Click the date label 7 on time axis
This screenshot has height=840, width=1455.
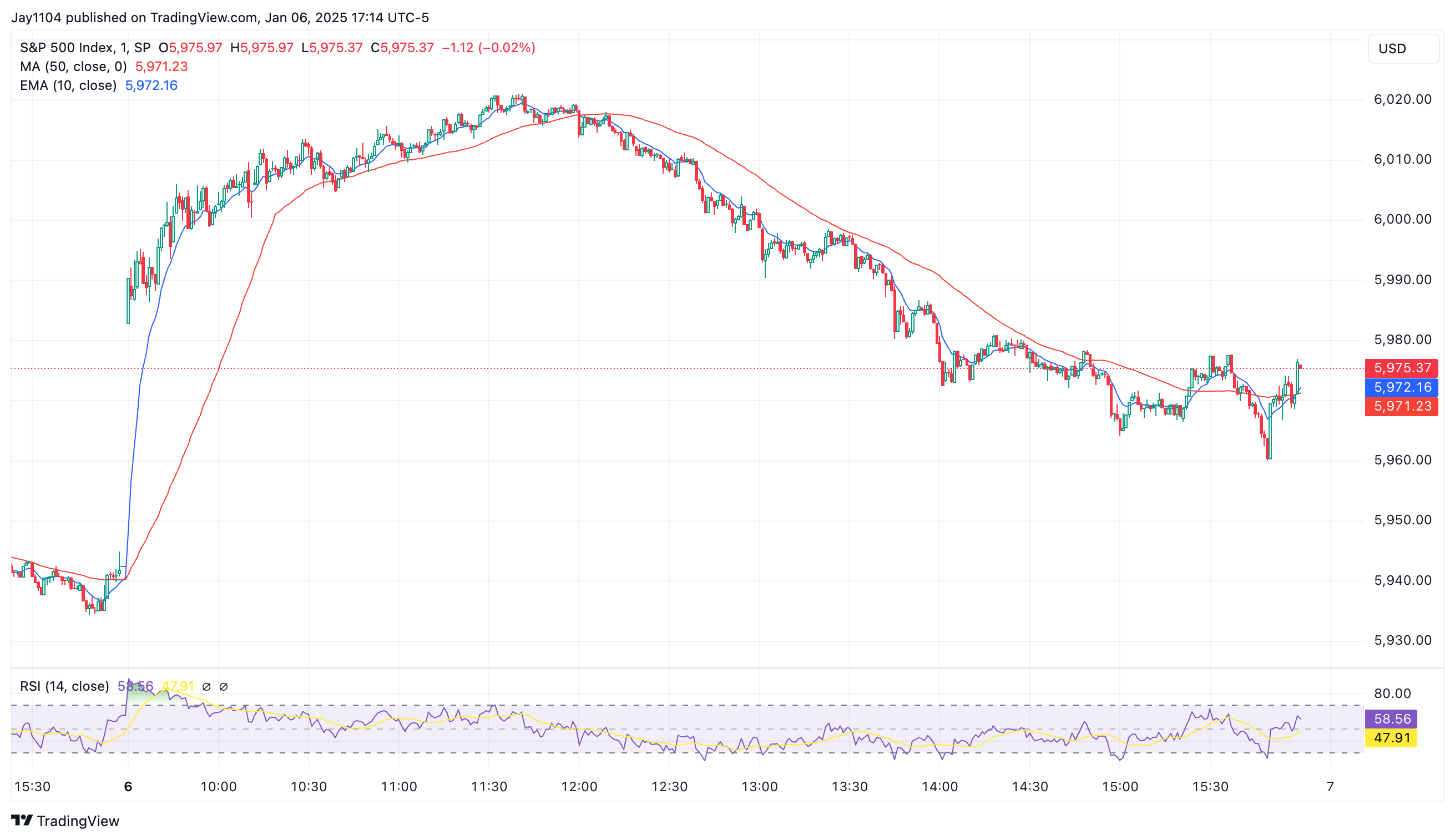pos(1330,787)
